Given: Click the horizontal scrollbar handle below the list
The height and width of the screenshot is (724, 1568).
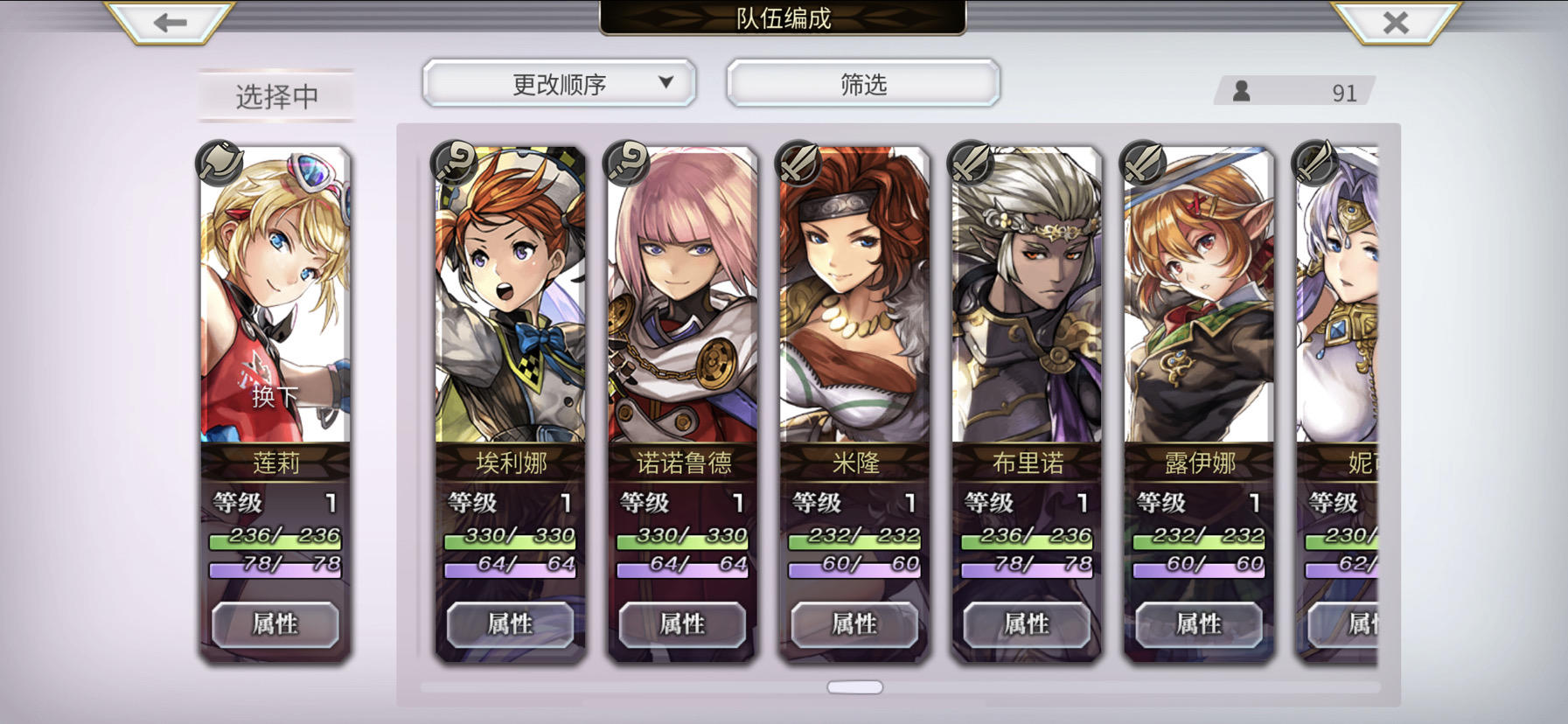Looking at the screenshot, I should pos(855,687).
